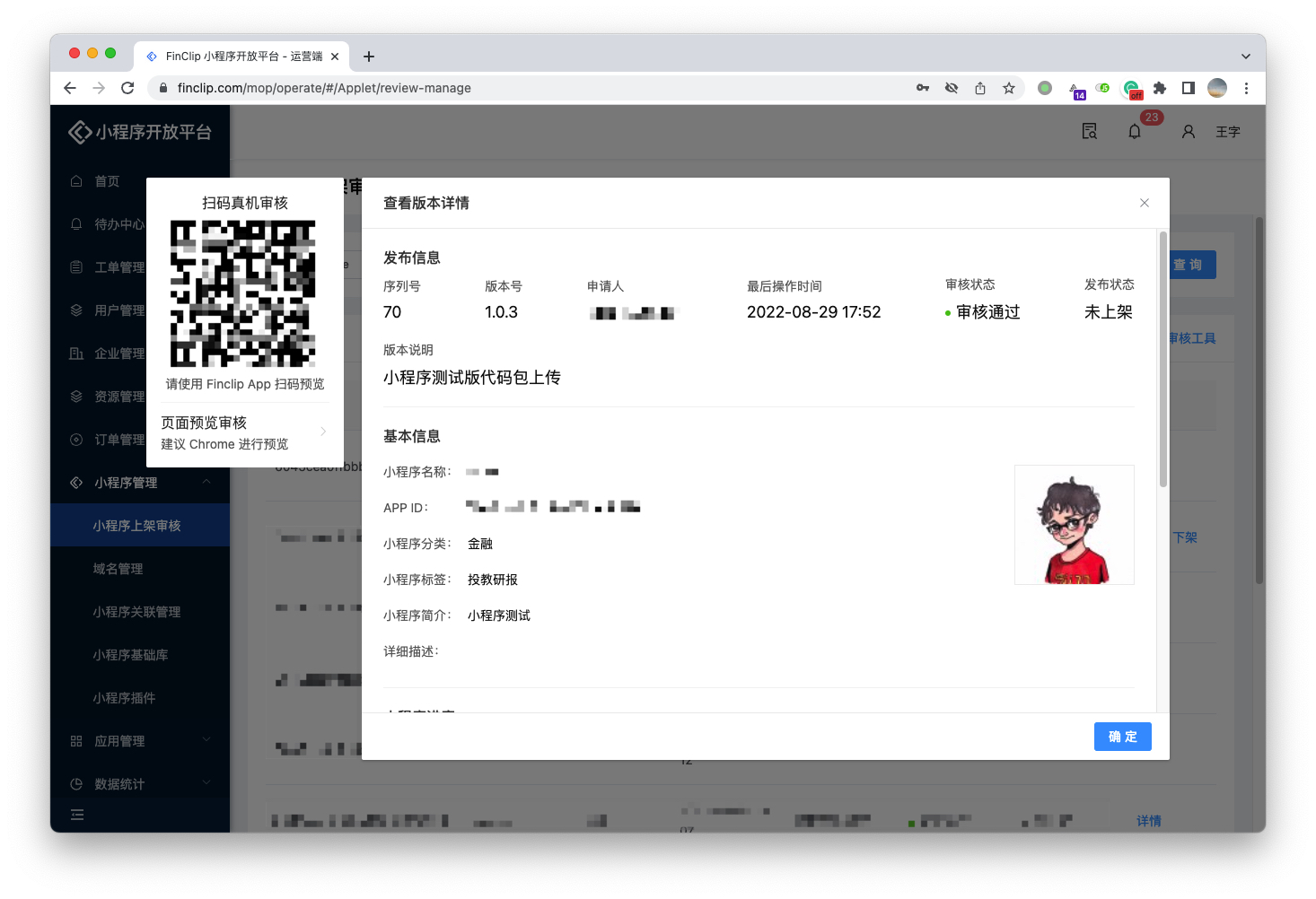
Task: Select 小程序基础库 in the sidebar
Action: click(x=130, y=655)
